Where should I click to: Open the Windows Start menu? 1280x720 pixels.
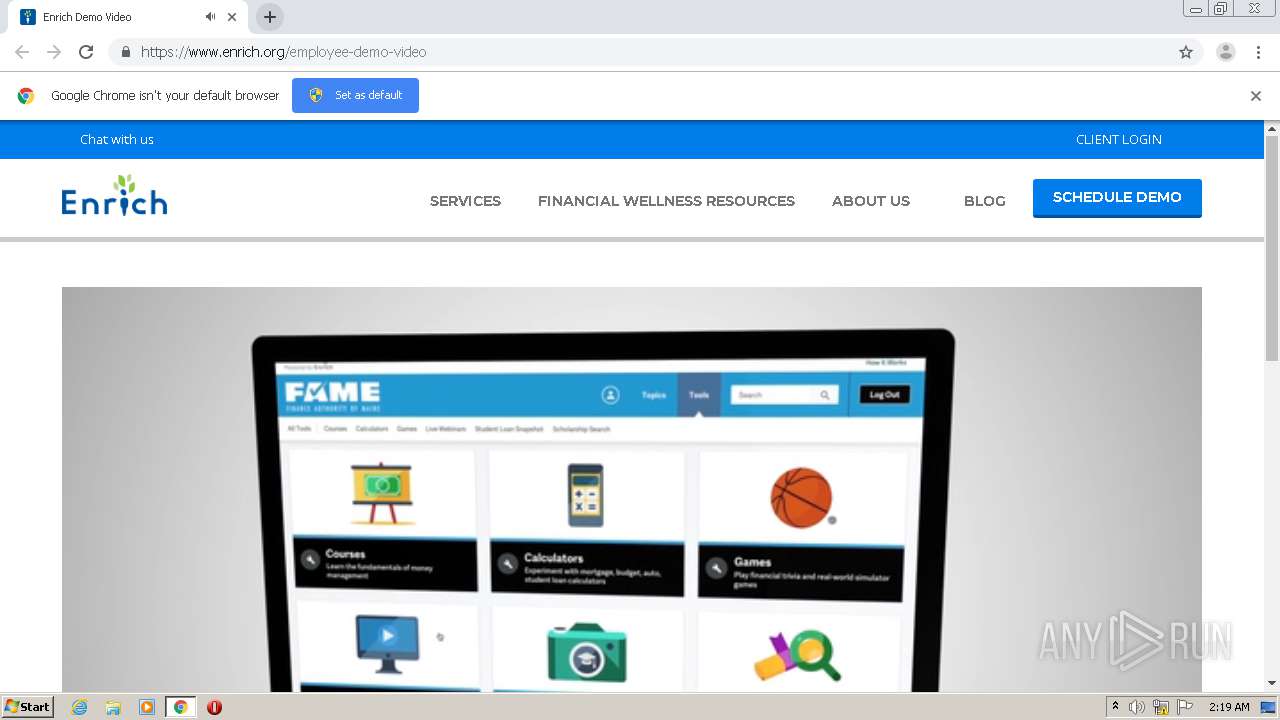[28, 707]
